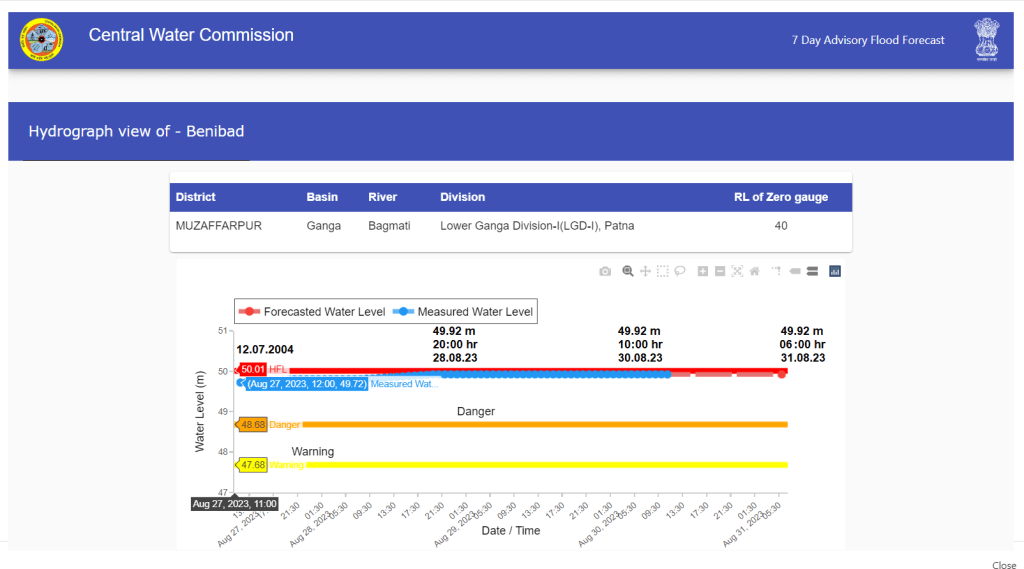Click the Central Water Commission logo

tap(41, 40)
